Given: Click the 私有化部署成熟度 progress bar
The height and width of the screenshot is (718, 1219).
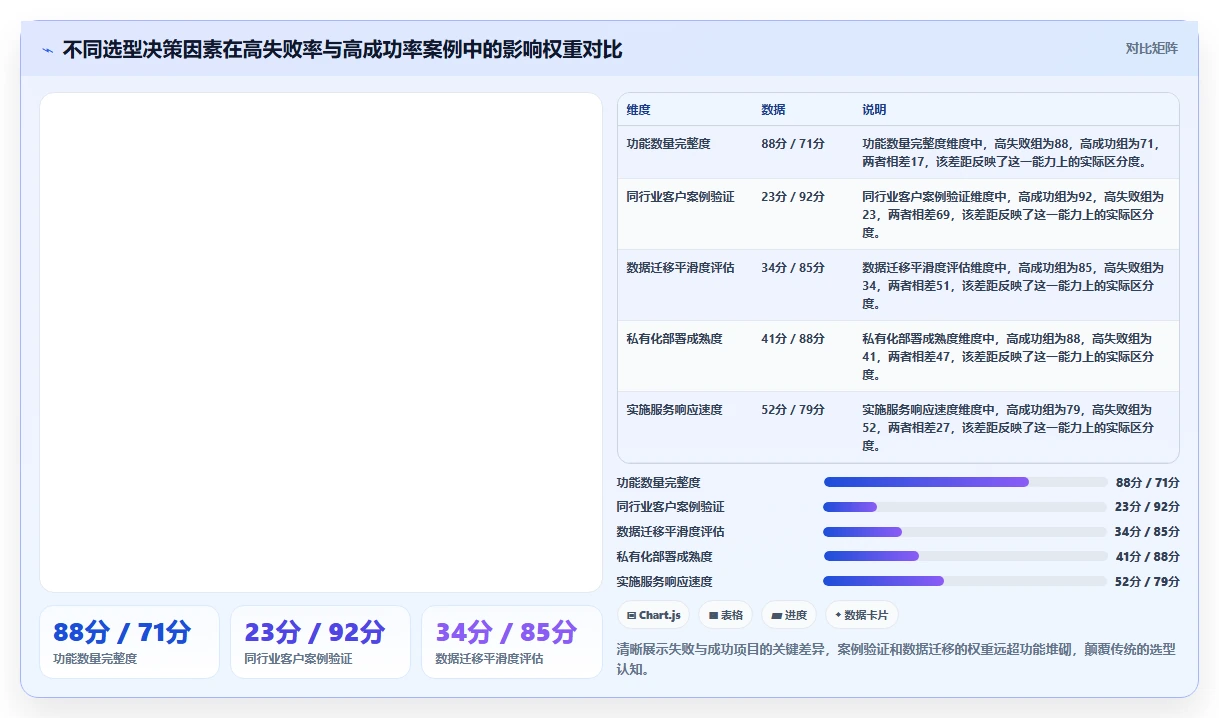Looking at the screenshot, I should click(965, 556).
